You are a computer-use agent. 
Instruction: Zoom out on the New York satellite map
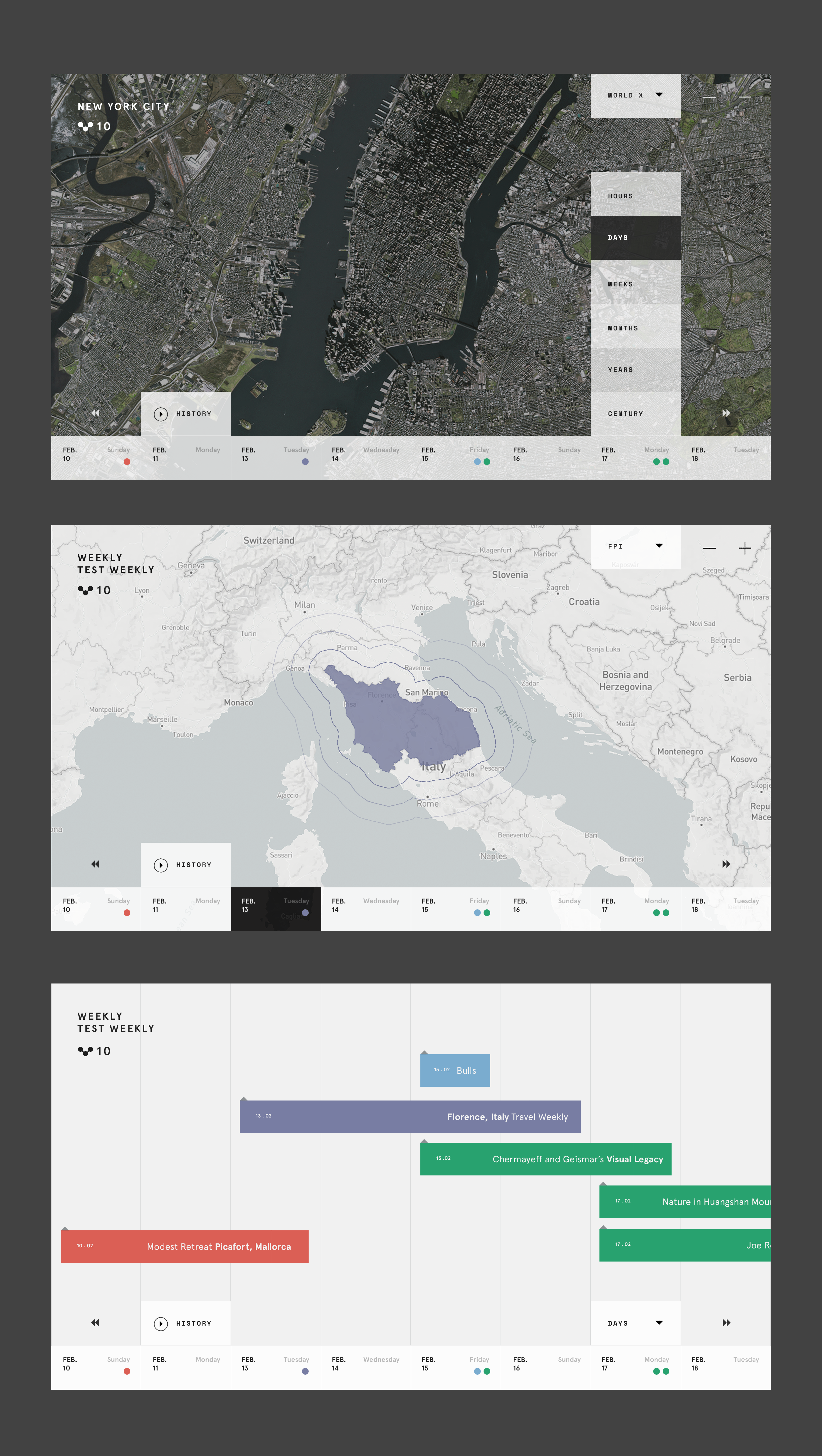click(x=709, y=98)
